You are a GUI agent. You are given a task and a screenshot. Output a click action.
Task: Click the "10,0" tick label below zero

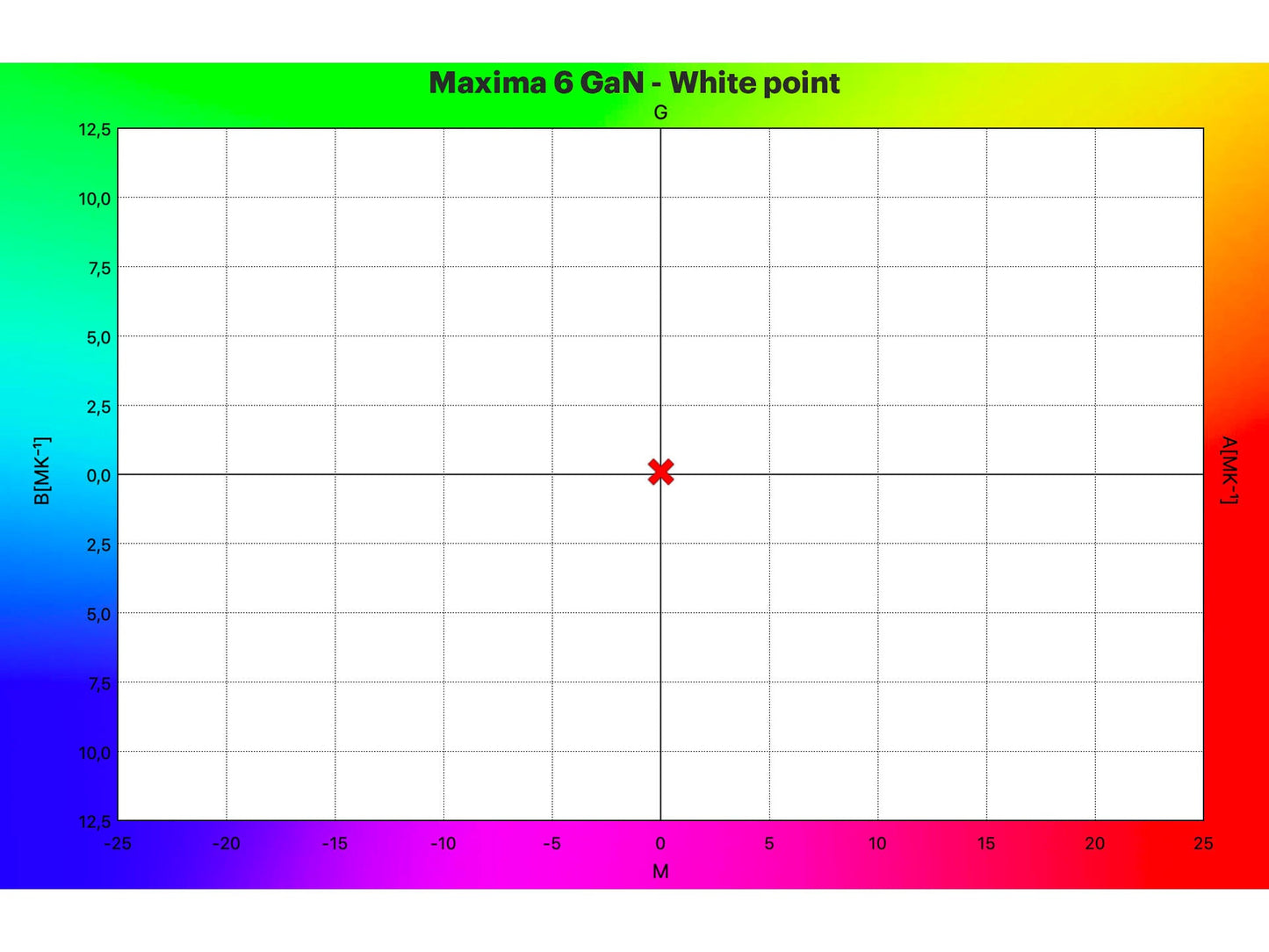point(95,753)
